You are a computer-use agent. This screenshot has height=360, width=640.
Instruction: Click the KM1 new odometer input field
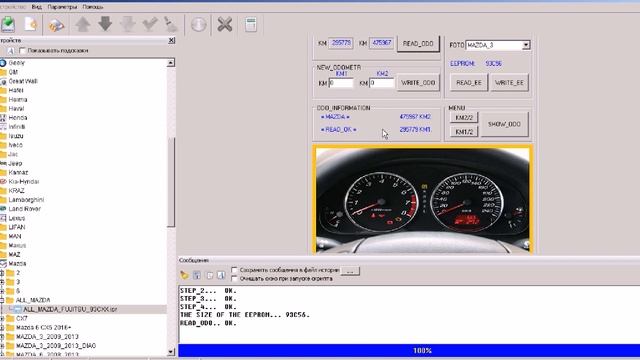tap(341, 83)
